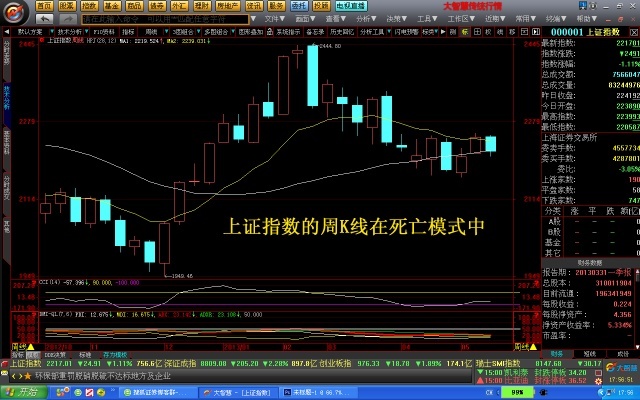Click the left-arrow collapse icon on the toolbar
Screen dimensions: 640x400
[x=7, y=32]
